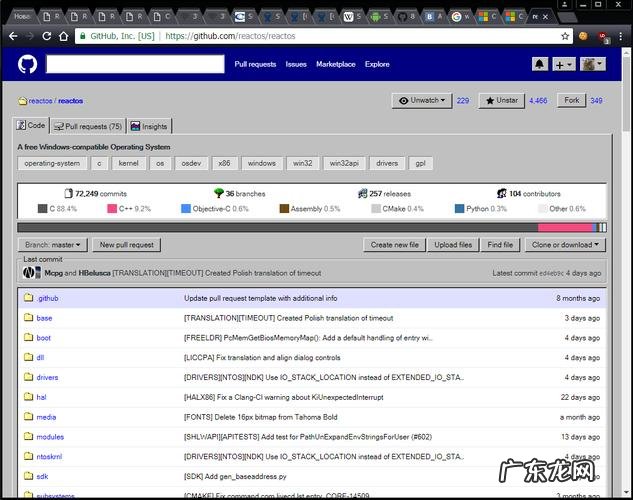Click the commits history icon
This screenshot has width=633, height=500.
click(x=69, y=193)
